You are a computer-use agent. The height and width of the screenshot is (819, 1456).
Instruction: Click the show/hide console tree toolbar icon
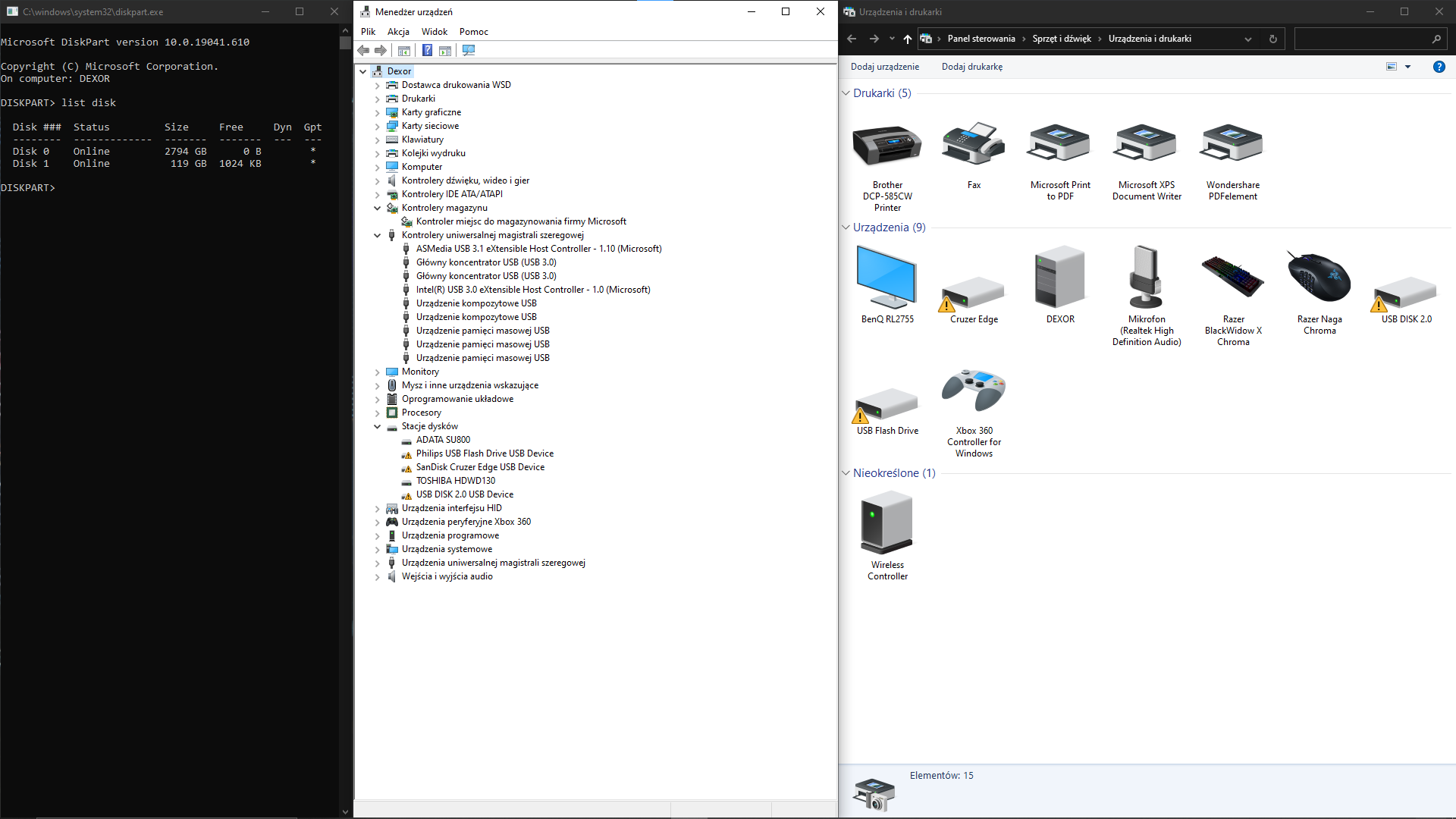point(404,51)
